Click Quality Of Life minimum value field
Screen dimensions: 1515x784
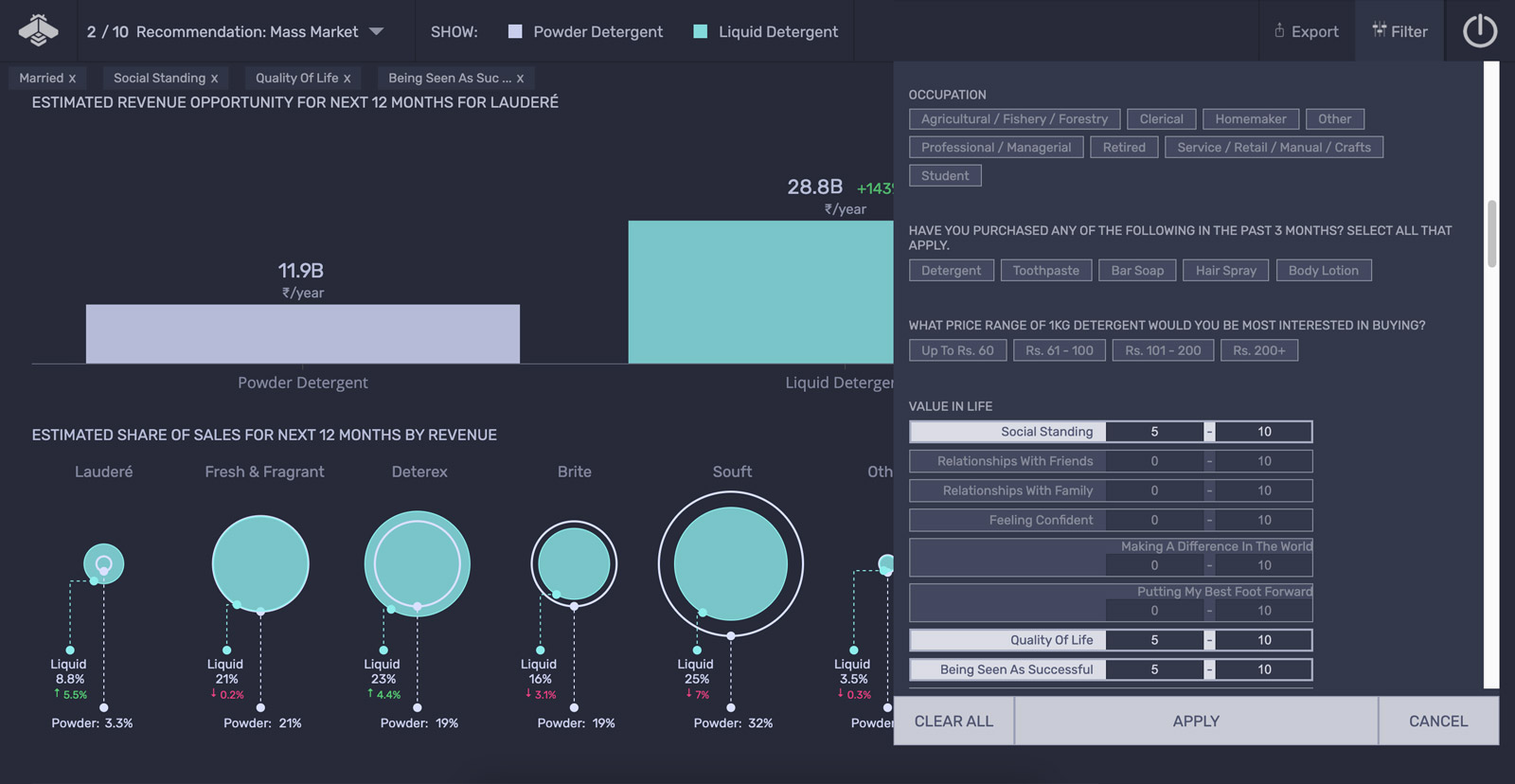pyautogui.click(x=1154, y=640)
